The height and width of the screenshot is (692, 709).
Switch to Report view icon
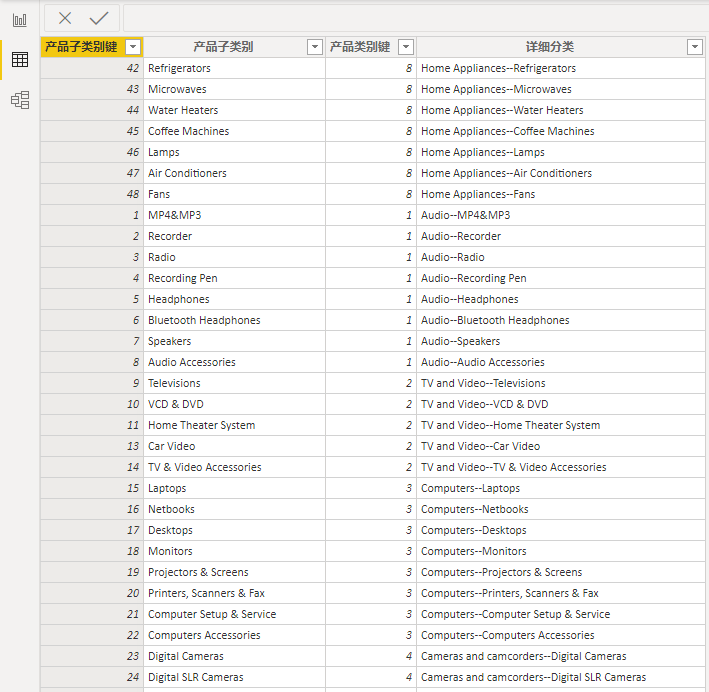pos(20,19)
